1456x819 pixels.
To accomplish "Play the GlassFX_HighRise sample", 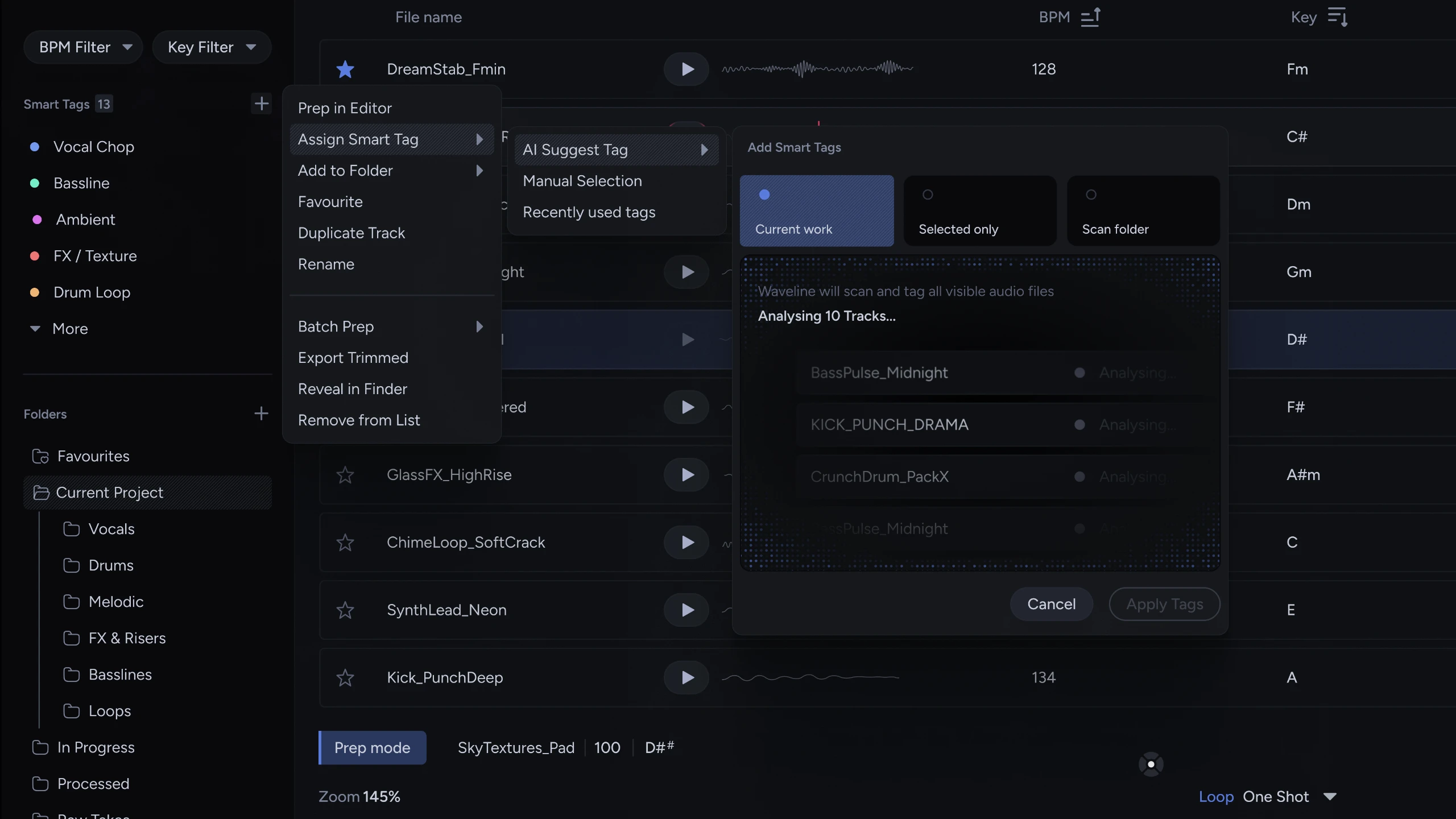I will pos(686,475).
